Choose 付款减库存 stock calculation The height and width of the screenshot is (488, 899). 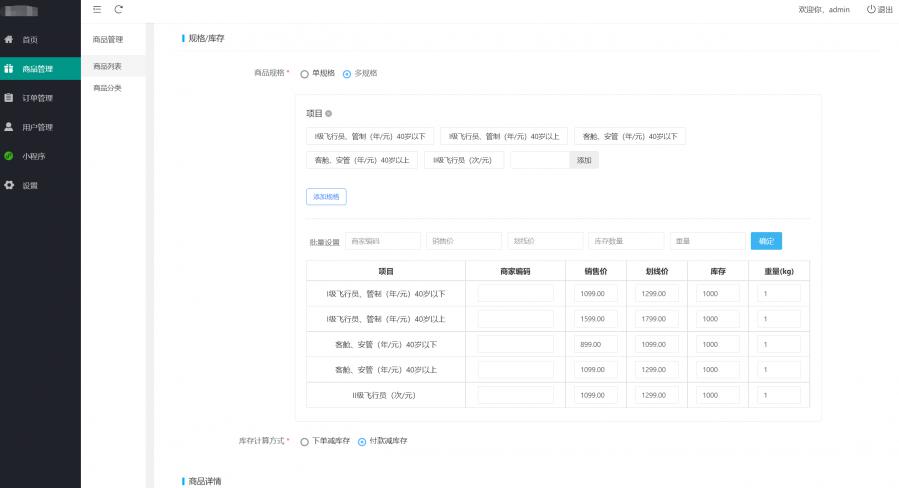coord(362,441)
